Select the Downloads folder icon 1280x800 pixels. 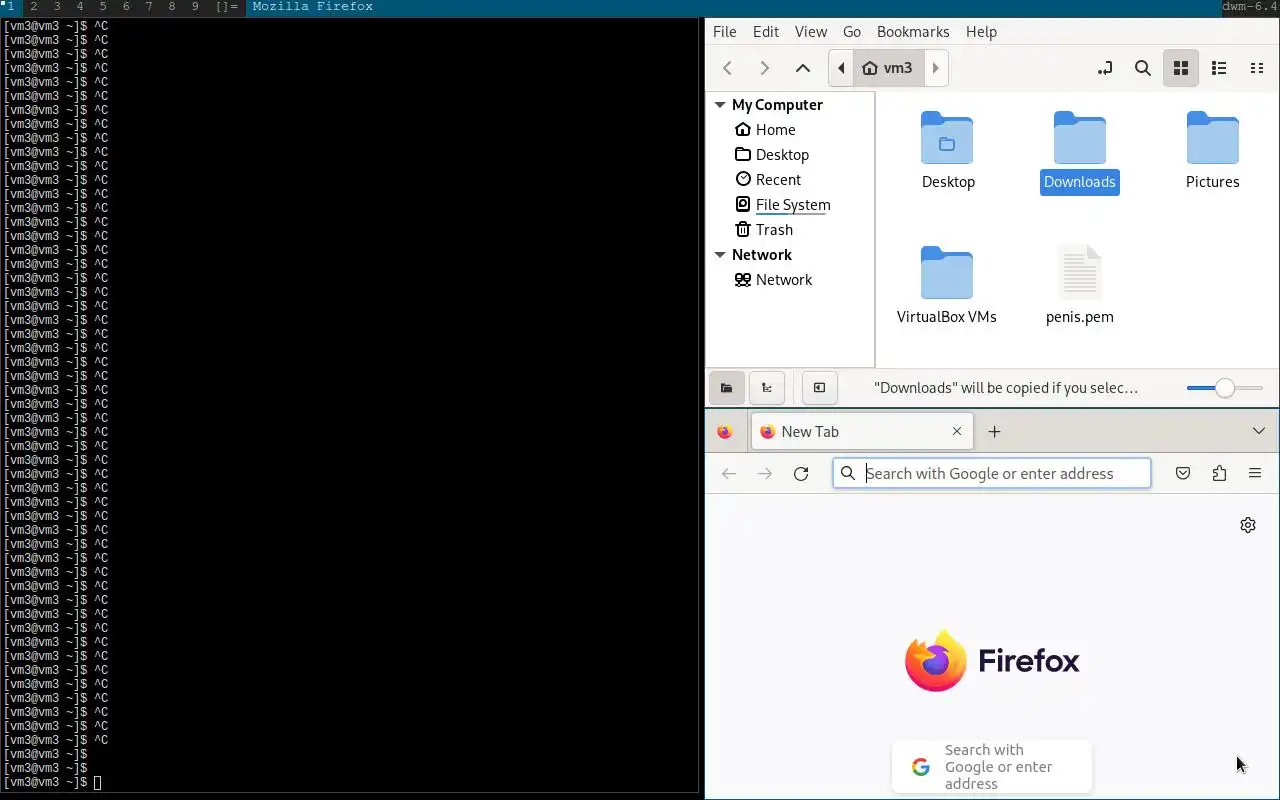1080,139
